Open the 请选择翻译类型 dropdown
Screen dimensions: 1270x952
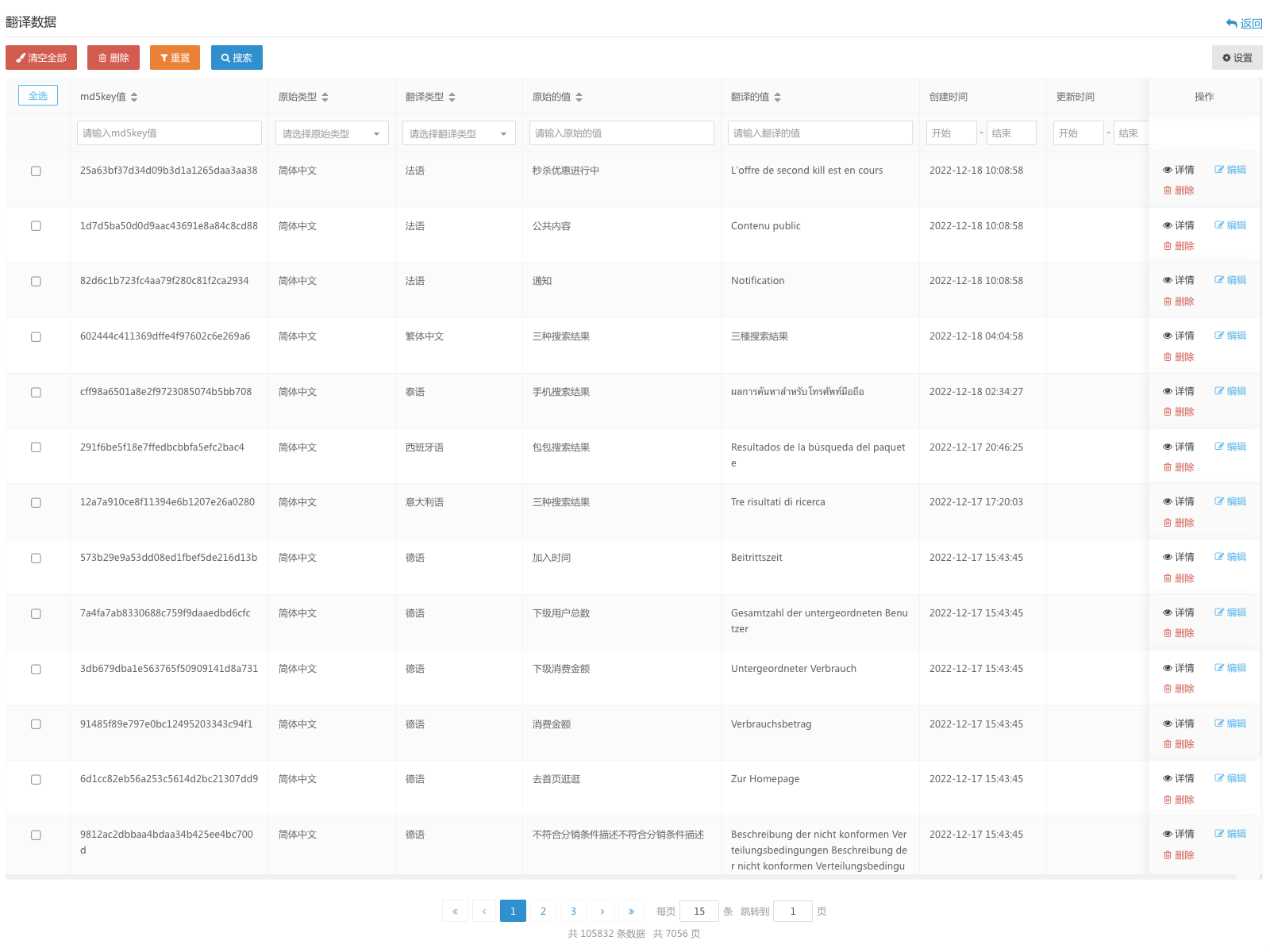[459, 133]
